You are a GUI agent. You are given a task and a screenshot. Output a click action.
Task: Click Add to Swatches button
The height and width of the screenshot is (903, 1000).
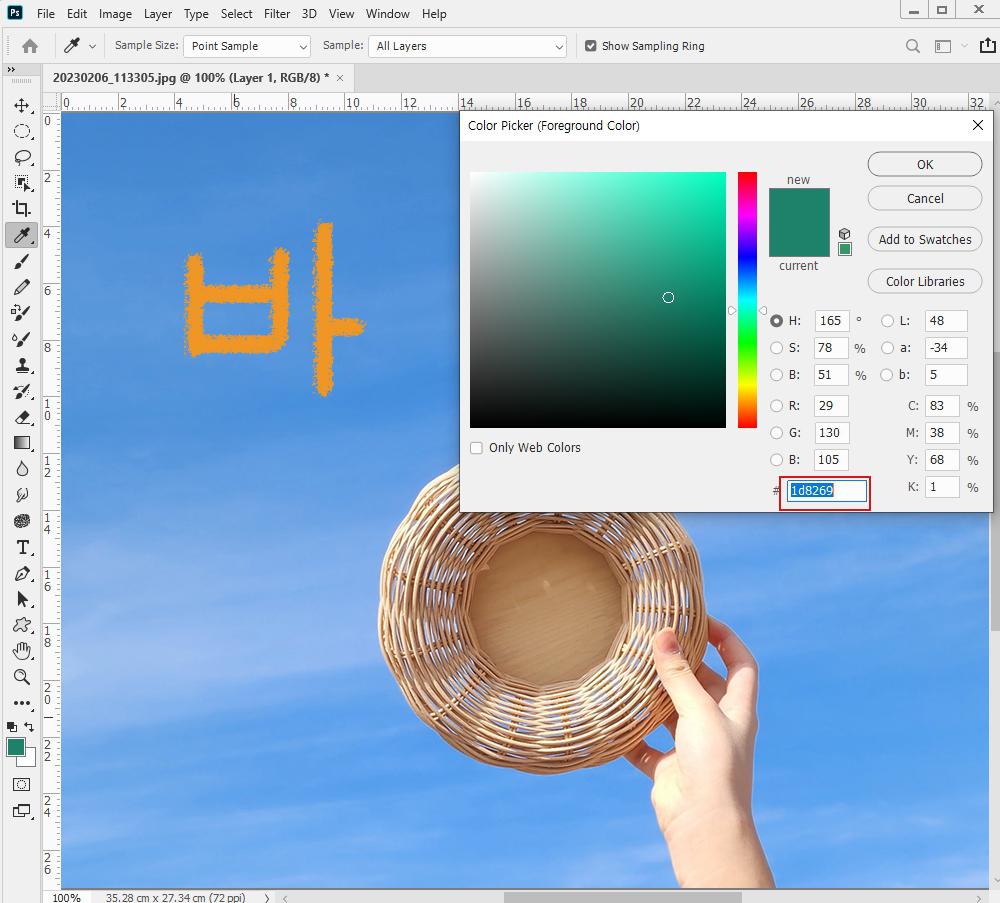click(x=925, y=240)
